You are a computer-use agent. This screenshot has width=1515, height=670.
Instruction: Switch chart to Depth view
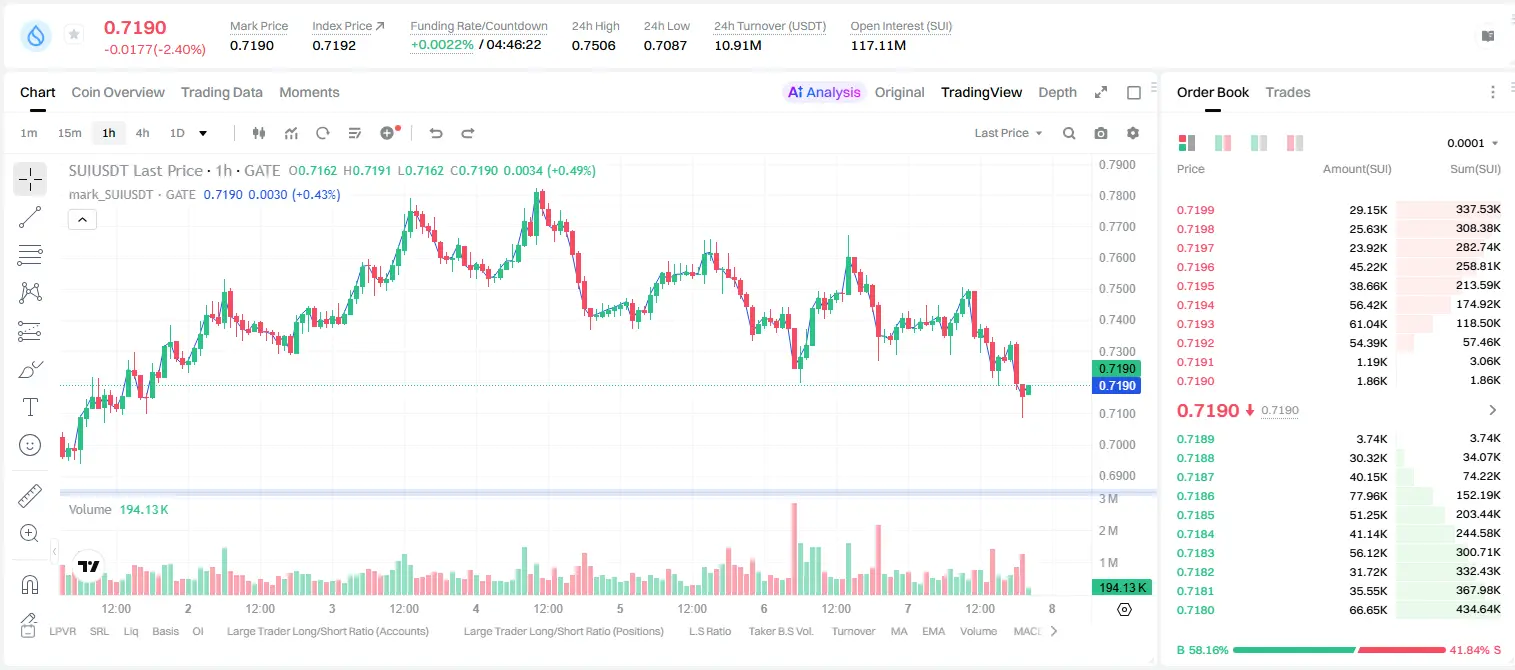tap(1057, 92)
